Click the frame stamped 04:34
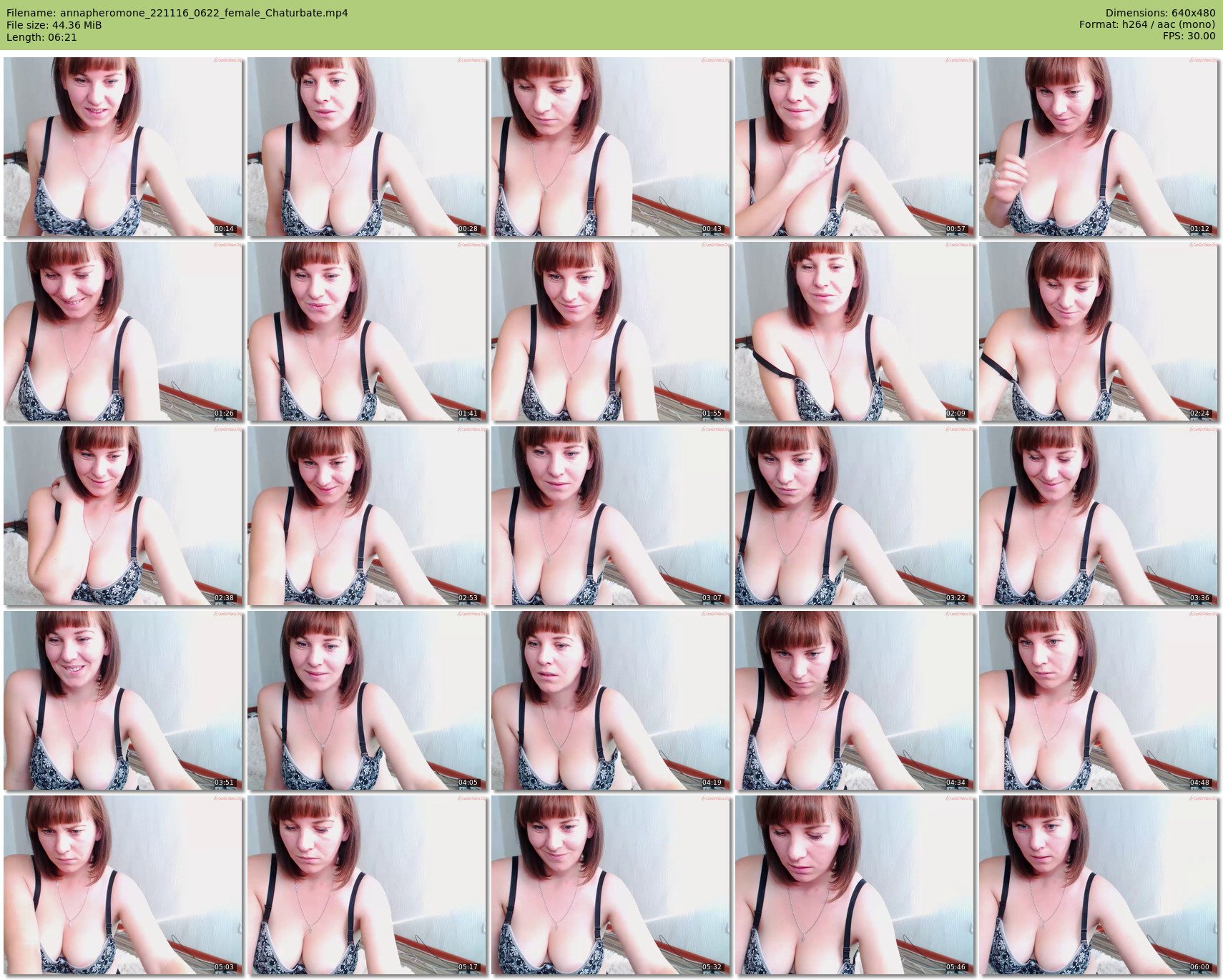This screenshot has width=1223, height=980. point(855,700)
